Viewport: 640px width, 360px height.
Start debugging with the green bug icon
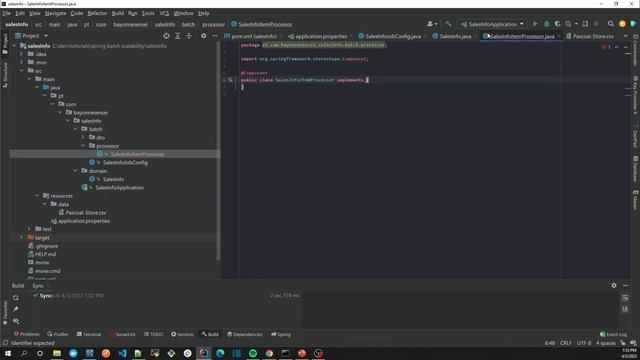(x=547, y=24)
